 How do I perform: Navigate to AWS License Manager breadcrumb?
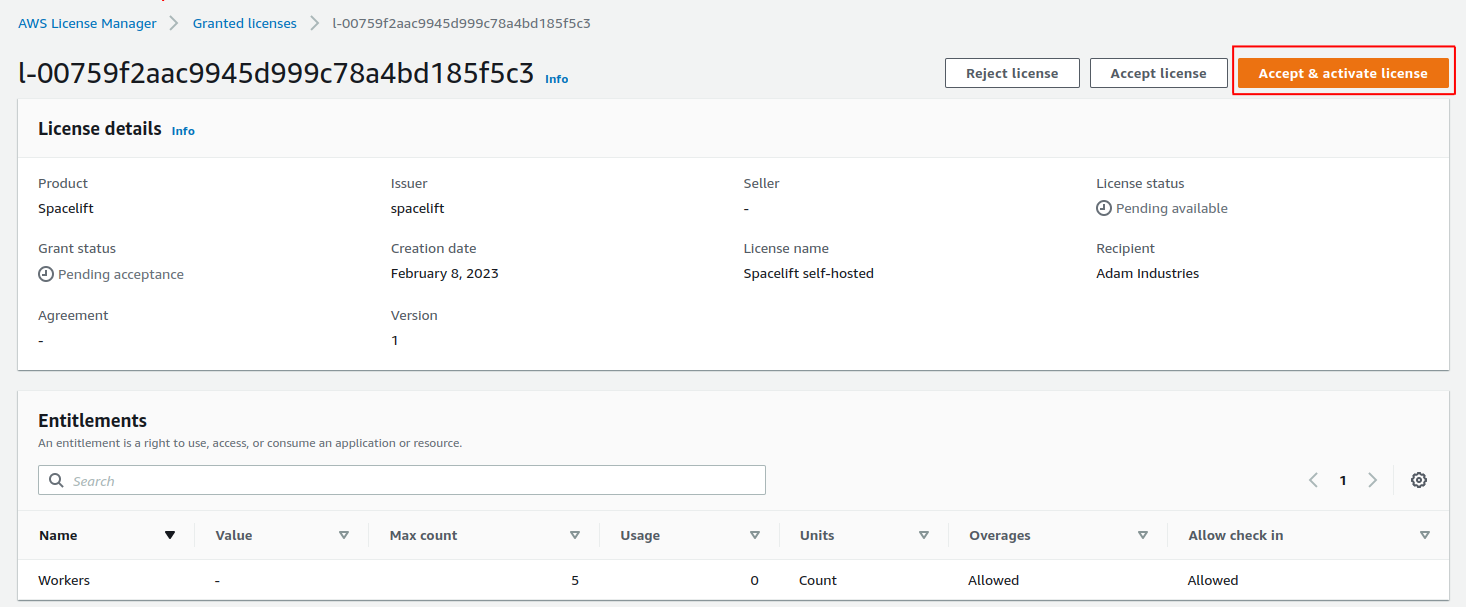coord(87,23)
